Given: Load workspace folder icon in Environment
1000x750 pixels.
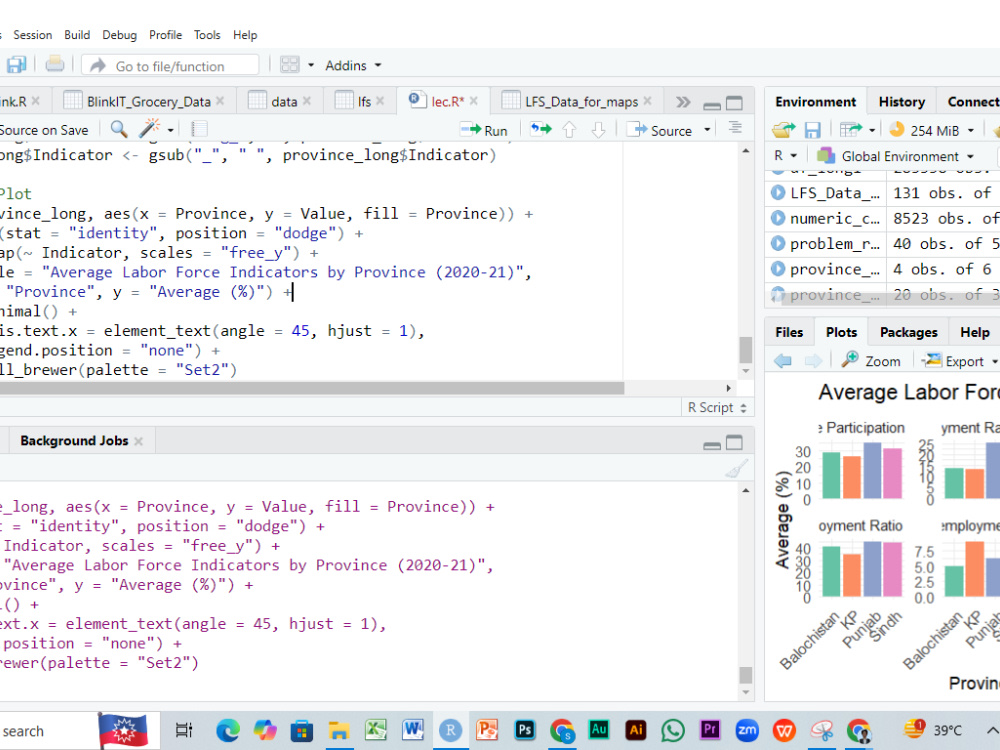Looking at the screenshot, I should (783, 130).
